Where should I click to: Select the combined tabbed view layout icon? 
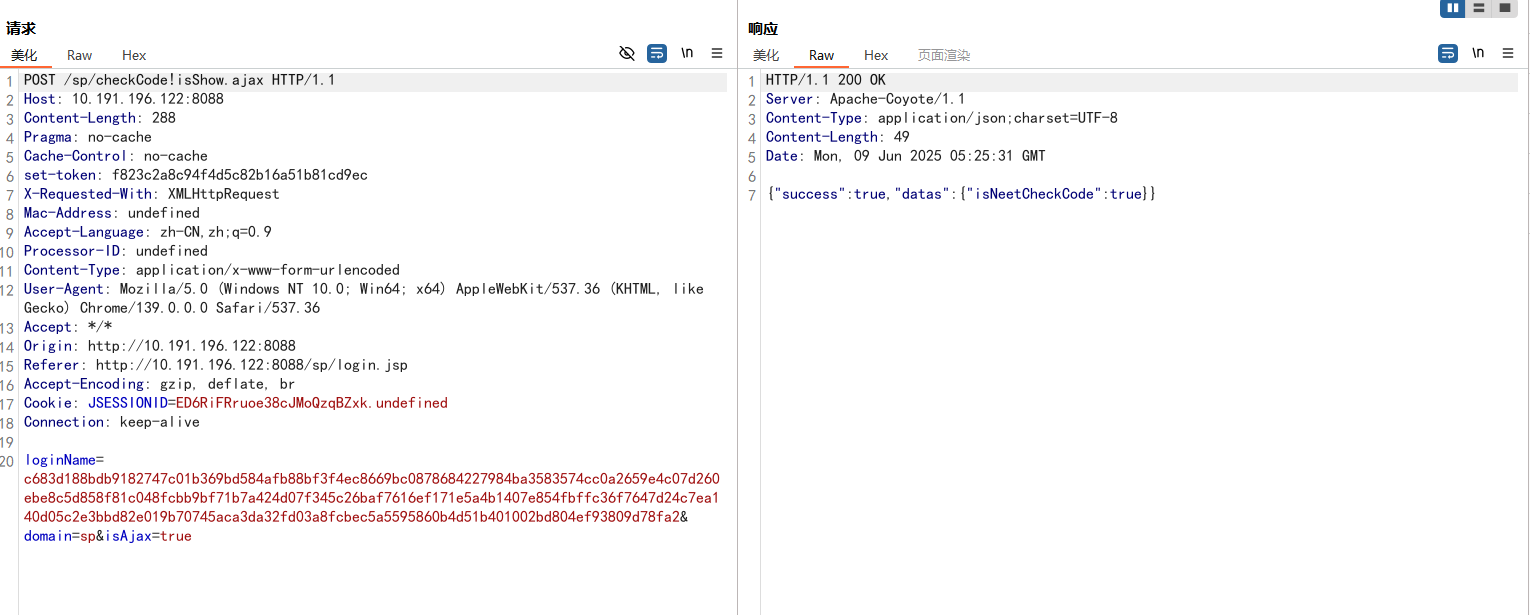pyautogui.click(x=1504, y=8)
